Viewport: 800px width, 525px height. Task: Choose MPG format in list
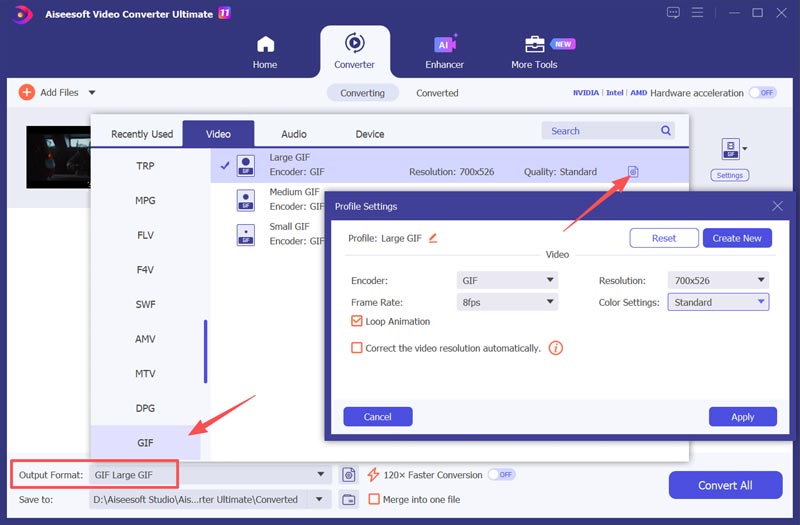coord(145,201)
